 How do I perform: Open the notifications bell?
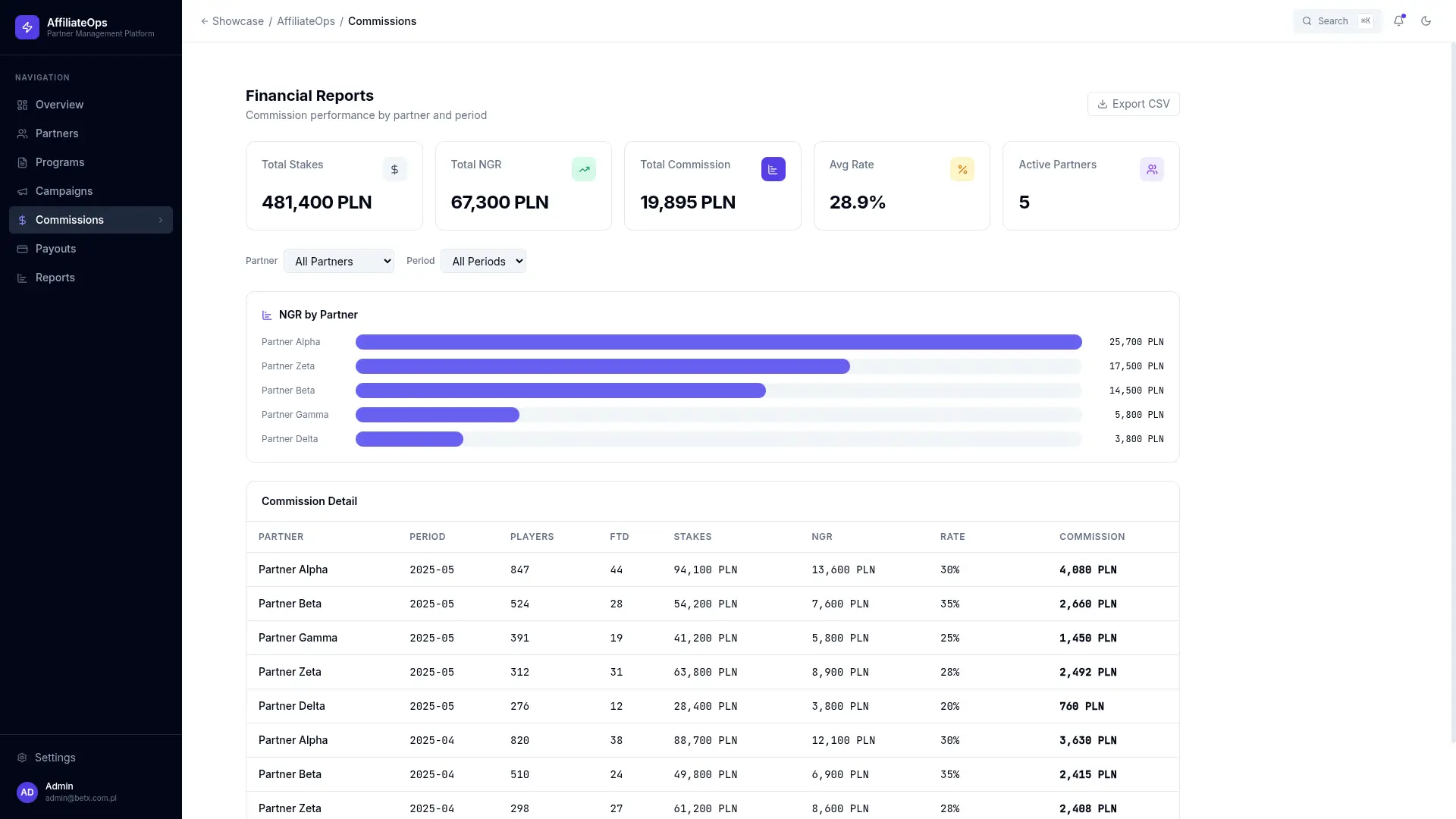pyautogui.click(x=1398, y=20)
